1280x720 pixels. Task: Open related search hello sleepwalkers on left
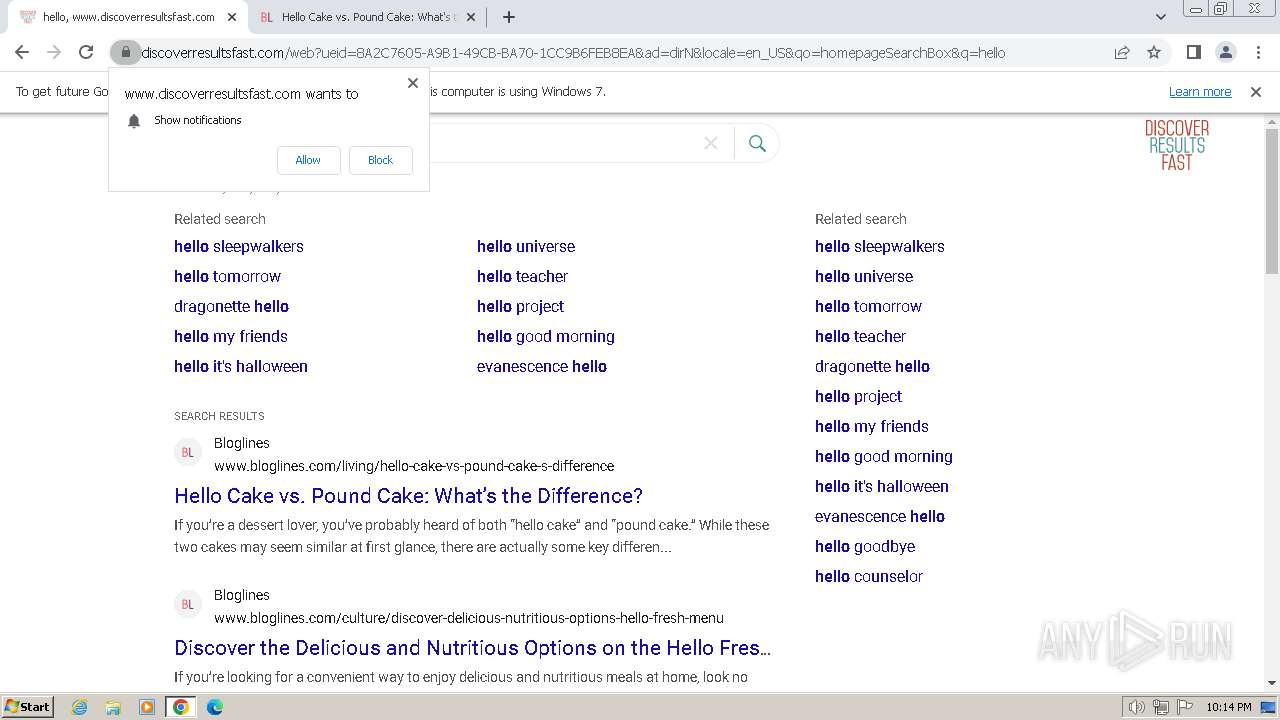tap(238, 246)
